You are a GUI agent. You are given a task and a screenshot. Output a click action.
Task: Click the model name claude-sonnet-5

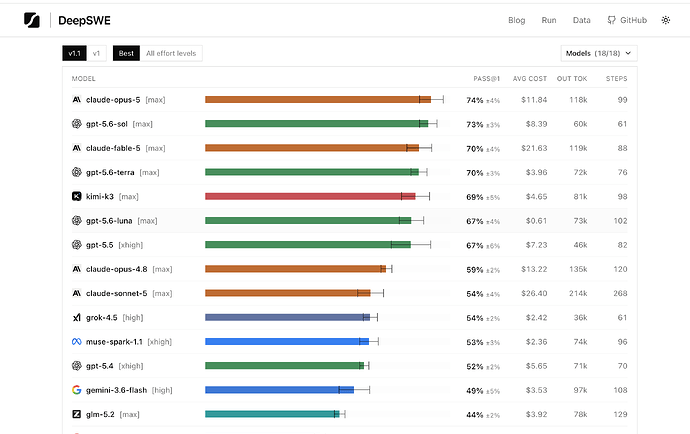(117, 293)
